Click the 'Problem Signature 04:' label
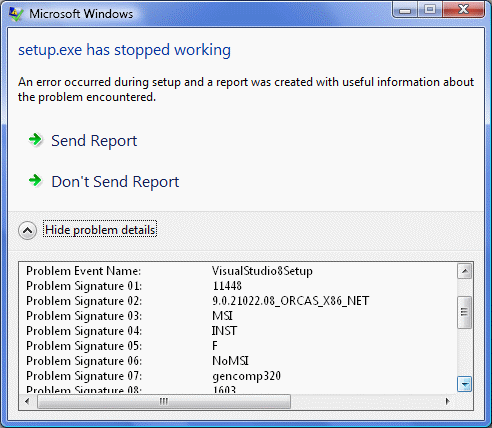This screenshot has height=428, width=492. 84,331
